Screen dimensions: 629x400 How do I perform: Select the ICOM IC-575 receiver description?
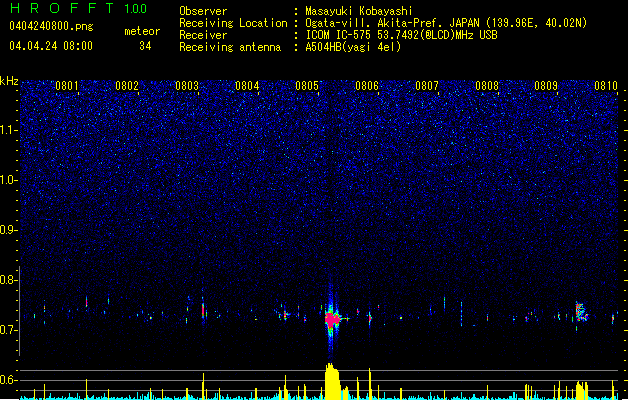point(401,35)
